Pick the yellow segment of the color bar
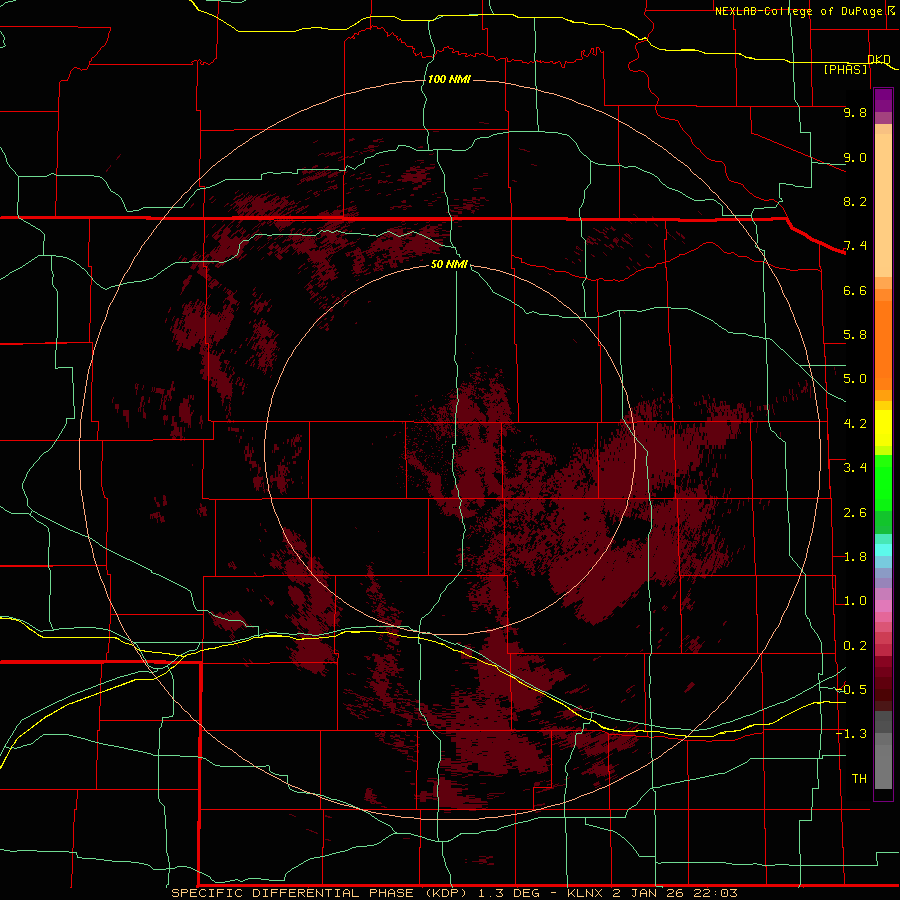The width and height of the screenshot is (900, 900). (883, 428)
